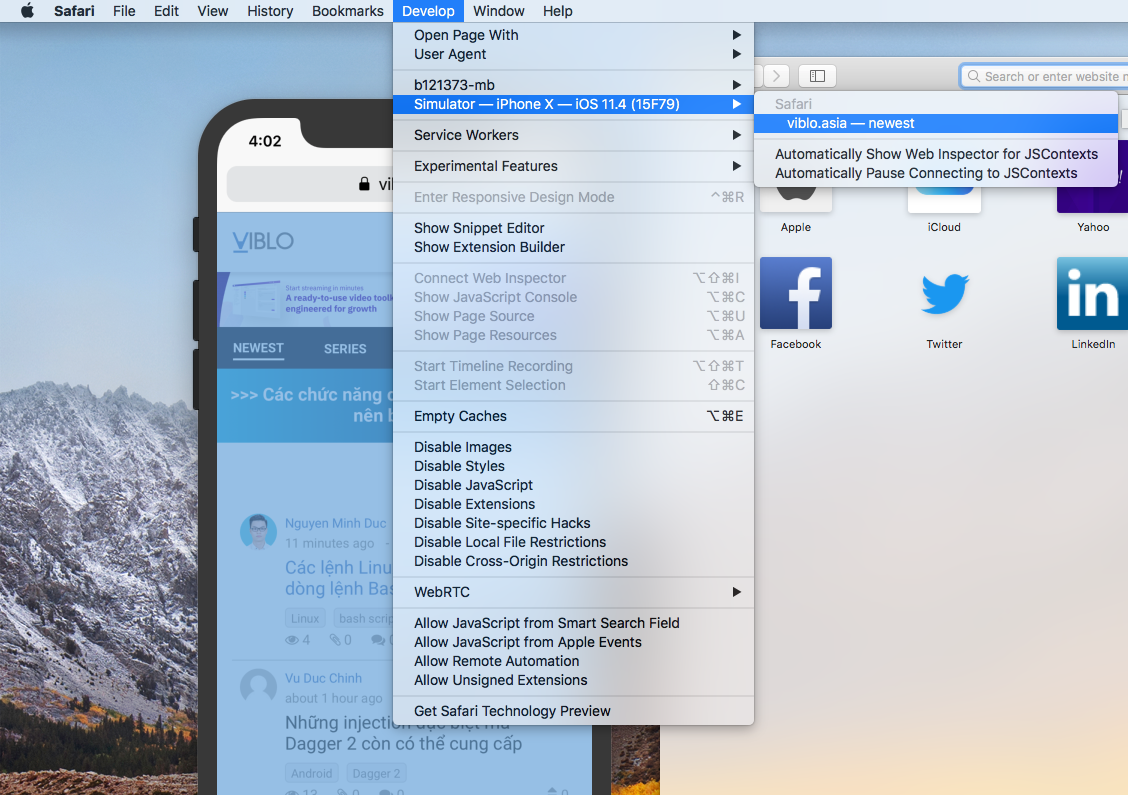Screen dimensions: 1128x795
Task: Expand the WebRTC submenu
Action: [x=573, y=592]
